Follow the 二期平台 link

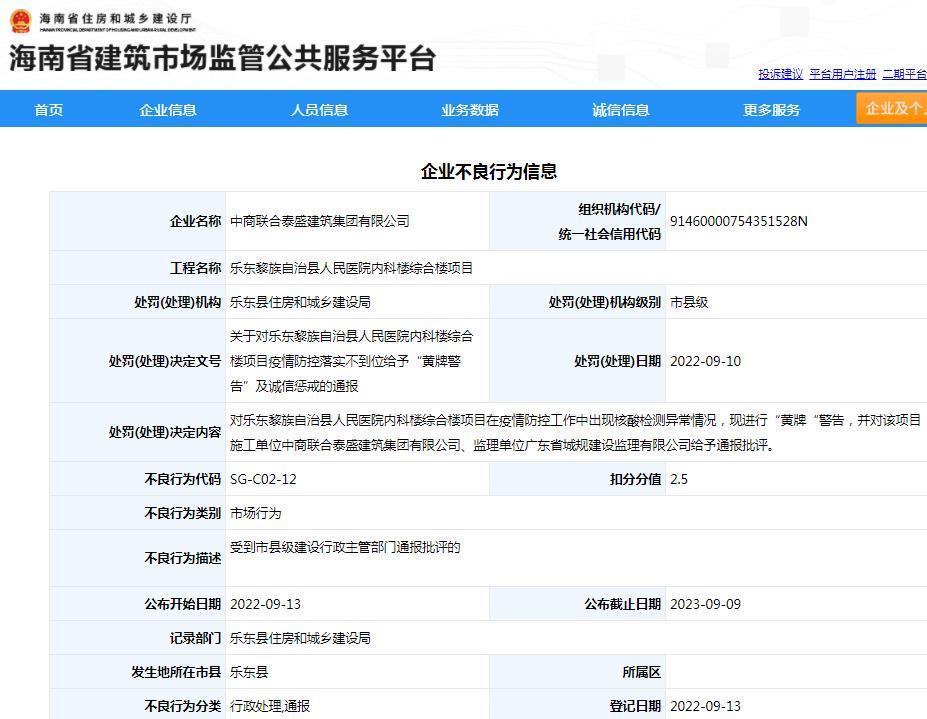coord(903,74)
